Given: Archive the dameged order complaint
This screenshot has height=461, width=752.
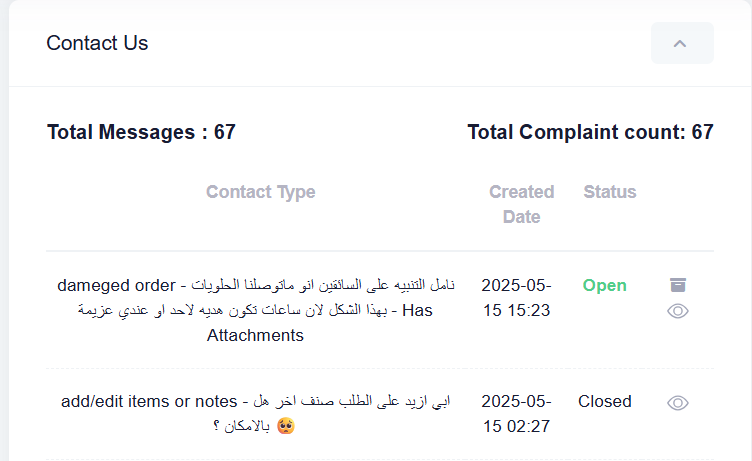Looking at the screenshot, I should click(678, 285).
